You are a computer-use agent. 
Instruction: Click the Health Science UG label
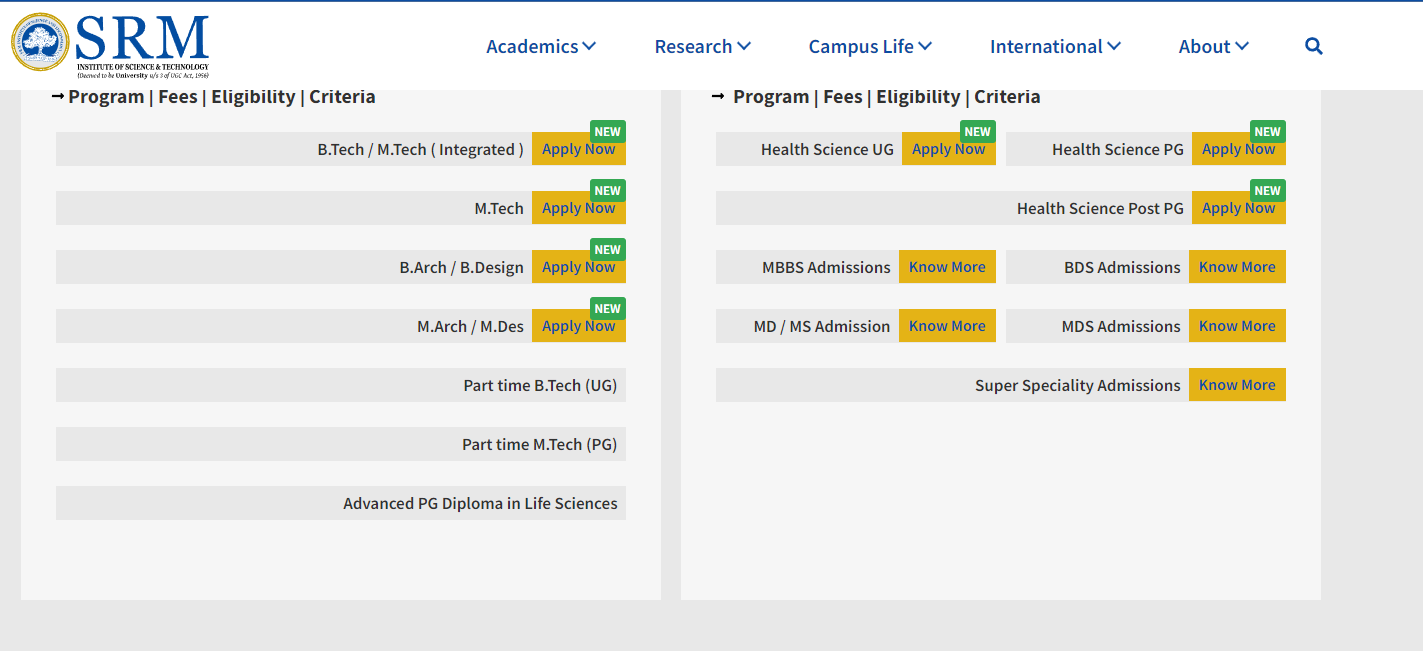tap(827, 149)
